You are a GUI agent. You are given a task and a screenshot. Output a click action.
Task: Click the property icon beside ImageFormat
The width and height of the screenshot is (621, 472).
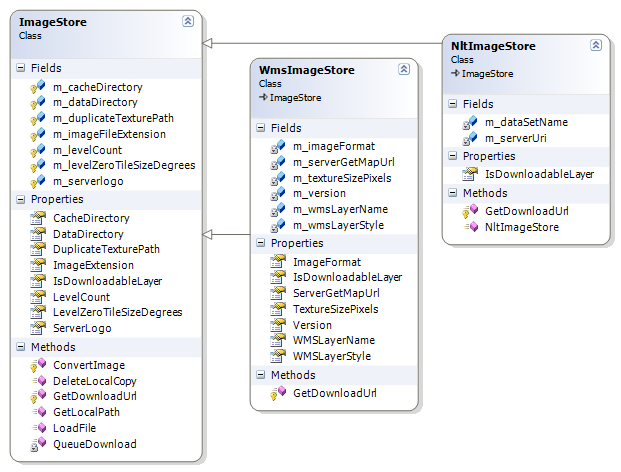pyautogui.click(x=278, y=262)
